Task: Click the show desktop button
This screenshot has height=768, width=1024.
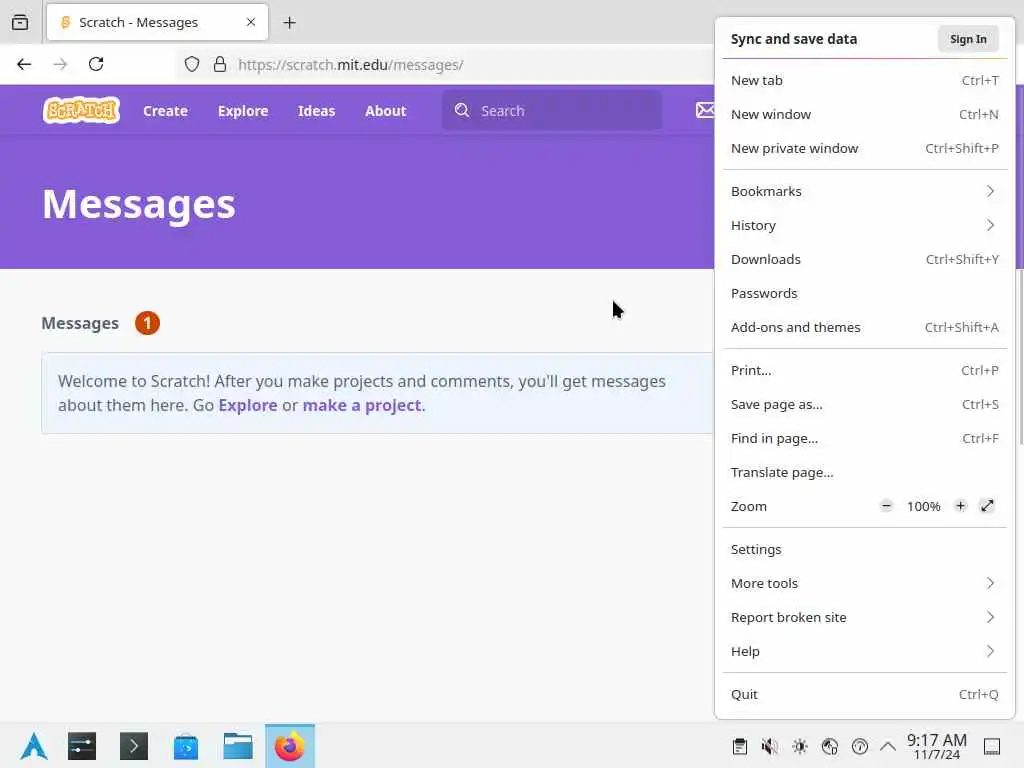Action: pyautogui.click(x=992, y=746)
